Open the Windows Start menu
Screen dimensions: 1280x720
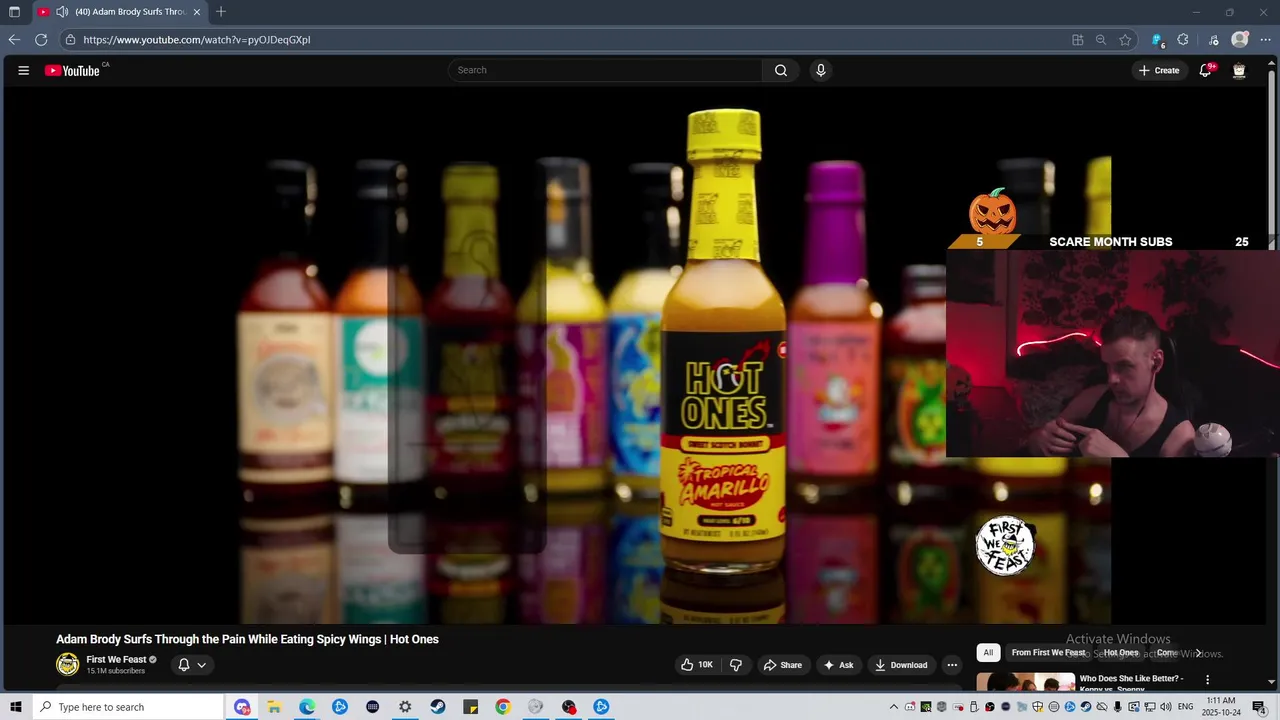[15, 707]
